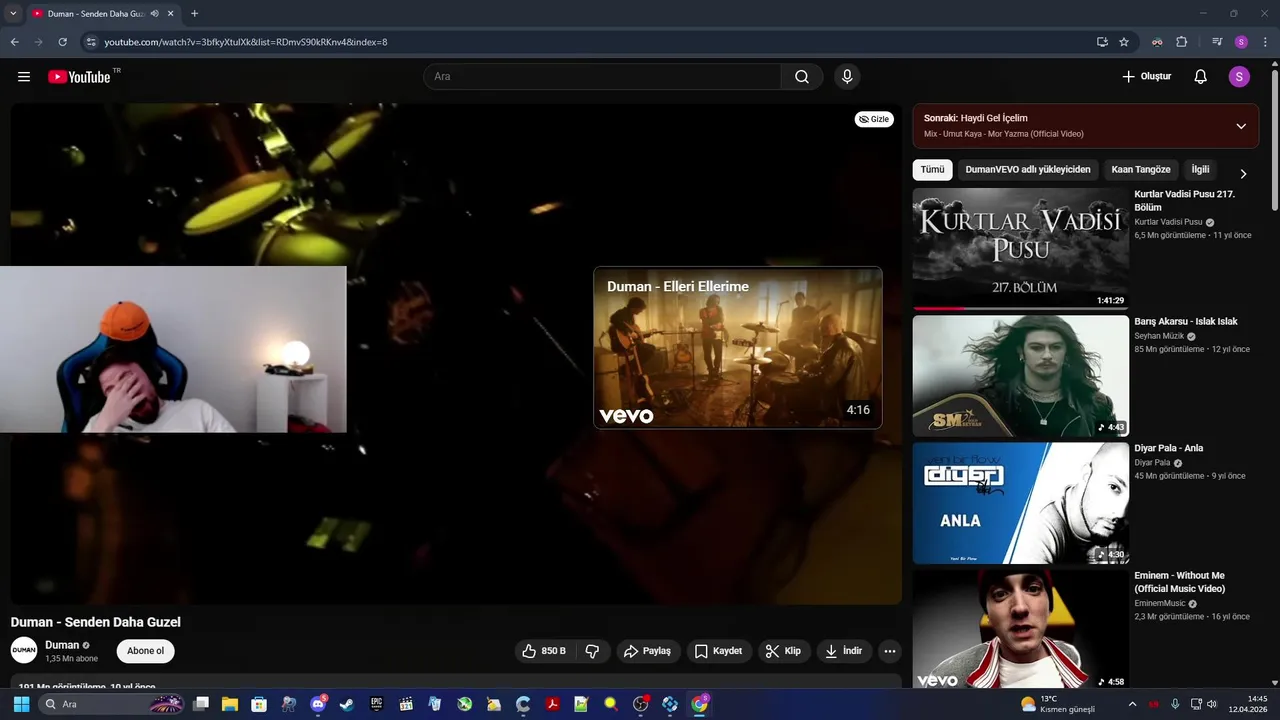Hide the end-screen cards with Gizle
1280x720 pixels.
(874, 119)
